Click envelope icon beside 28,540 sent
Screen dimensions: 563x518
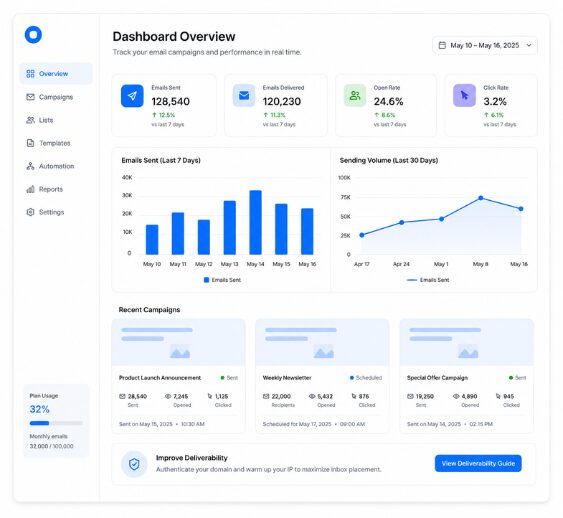tap(122, 396)
